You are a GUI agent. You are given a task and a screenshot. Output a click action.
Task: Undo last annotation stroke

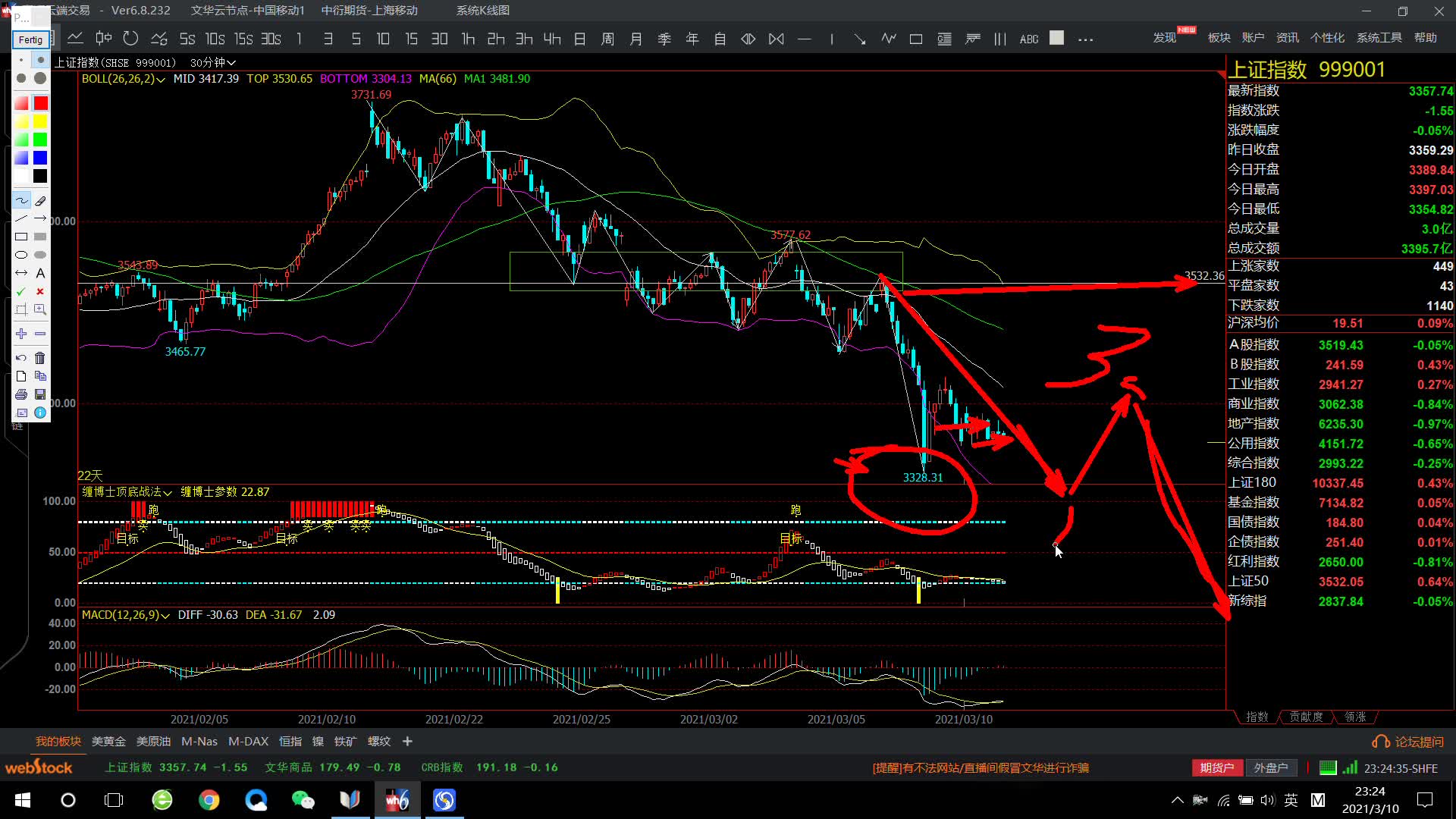[x=21, y=358]
